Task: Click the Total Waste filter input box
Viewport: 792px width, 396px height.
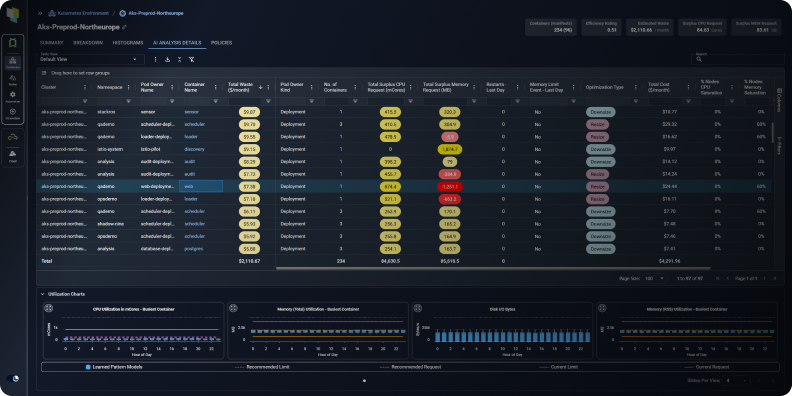Action: (245, 101)
